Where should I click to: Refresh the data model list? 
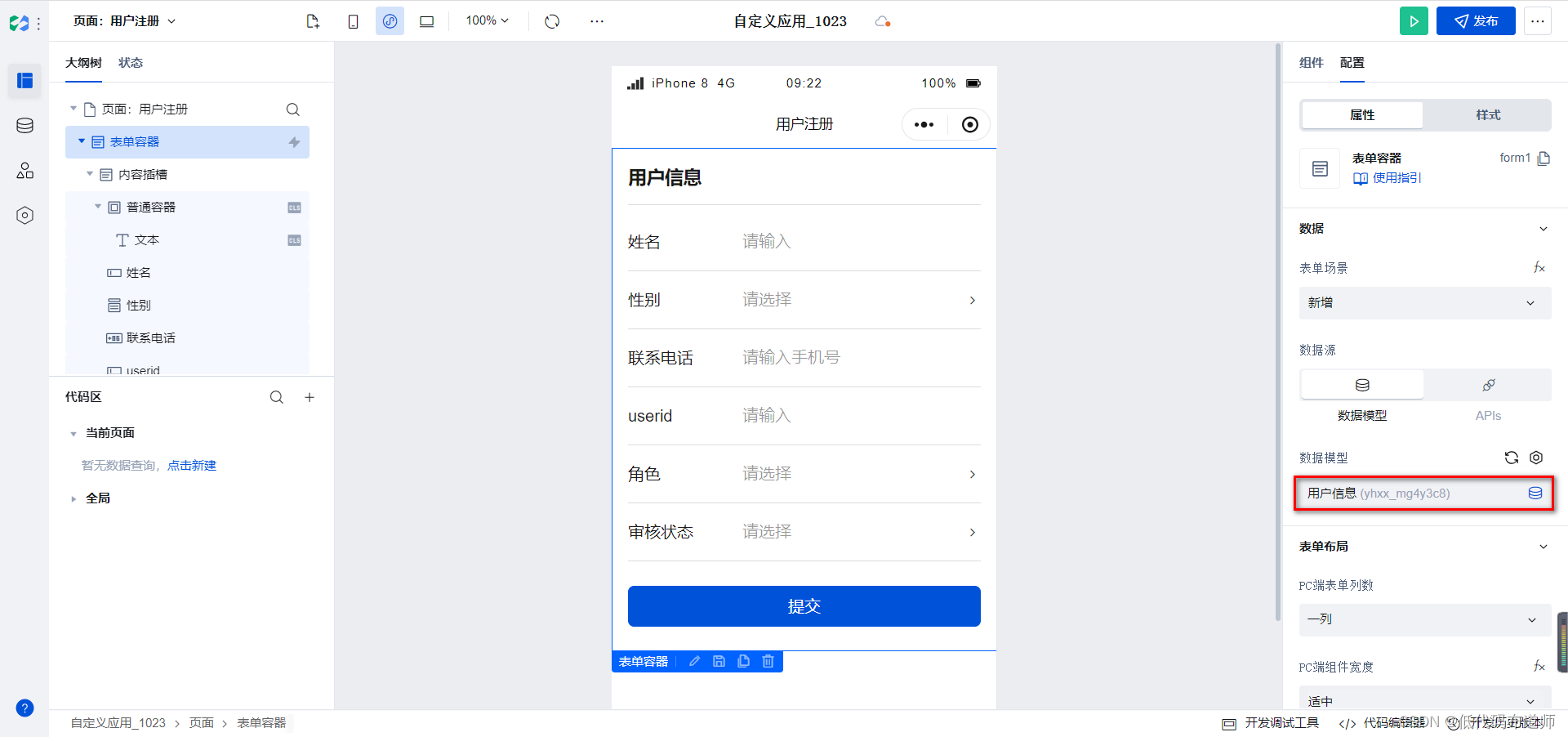pyautogui.click(x=1512, y=458)
